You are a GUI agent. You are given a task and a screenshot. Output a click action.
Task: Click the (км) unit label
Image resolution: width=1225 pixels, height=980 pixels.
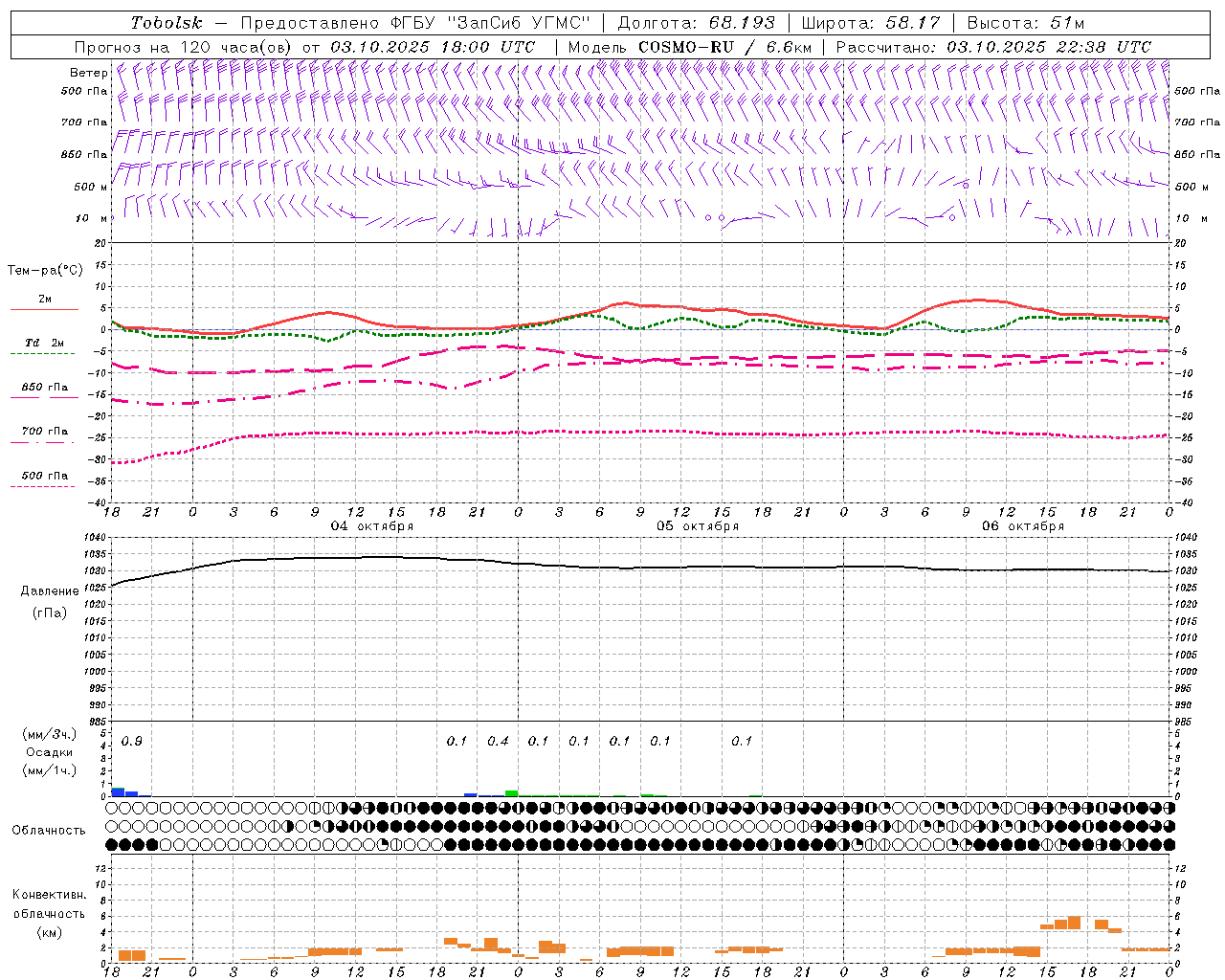tap(50, 932)
